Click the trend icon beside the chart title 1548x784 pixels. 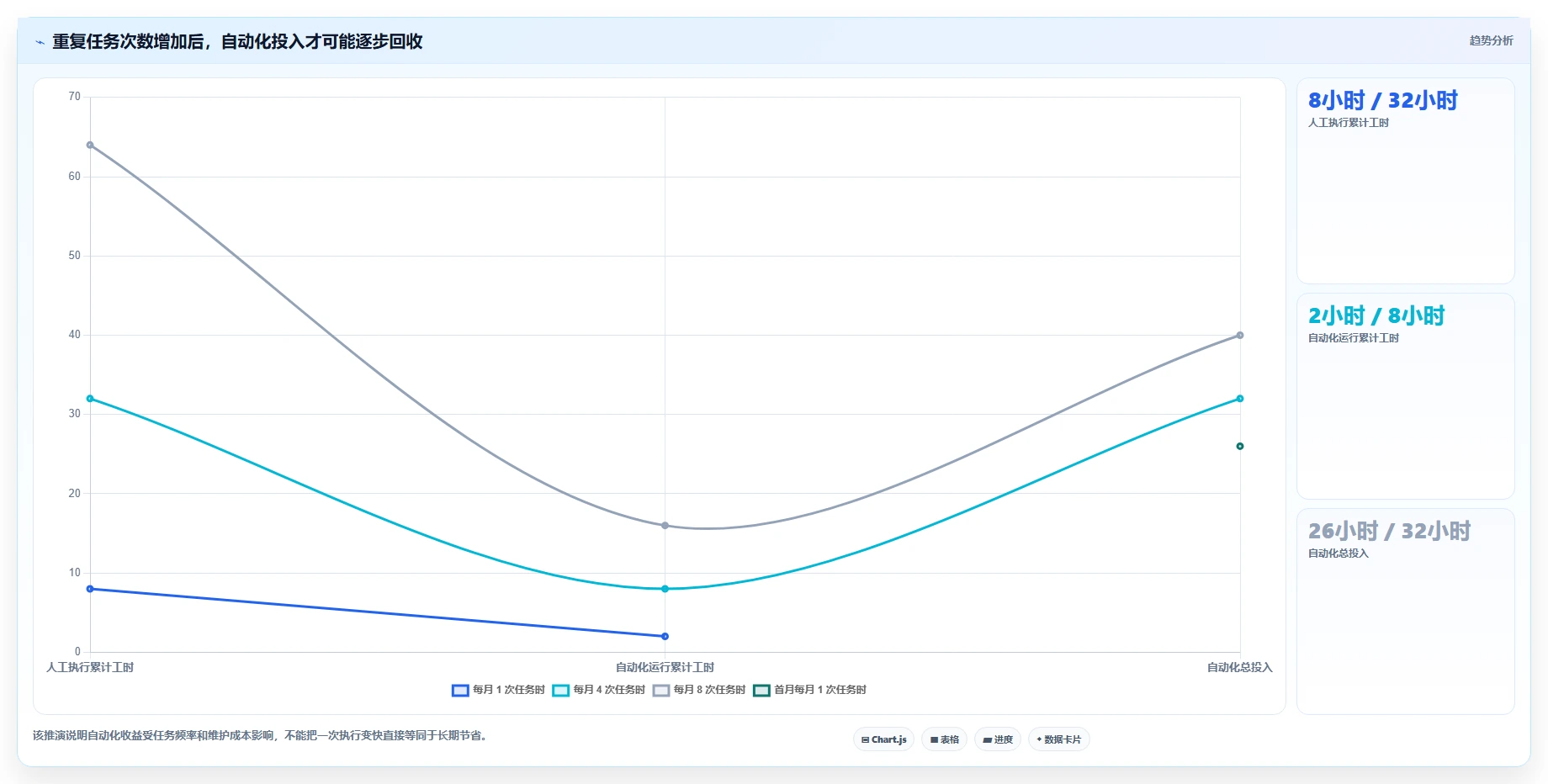[40, 42]
